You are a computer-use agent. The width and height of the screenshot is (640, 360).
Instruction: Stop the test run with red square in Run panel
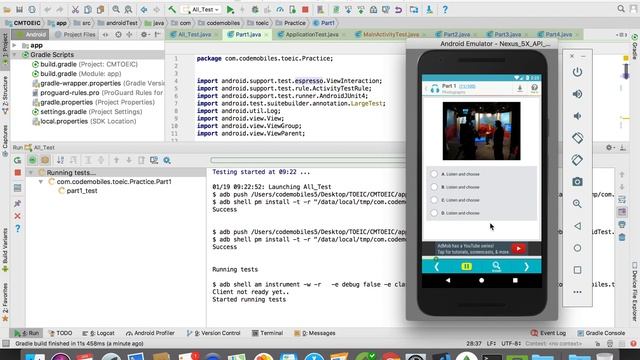pyautogui.click(x=18, y=173)
